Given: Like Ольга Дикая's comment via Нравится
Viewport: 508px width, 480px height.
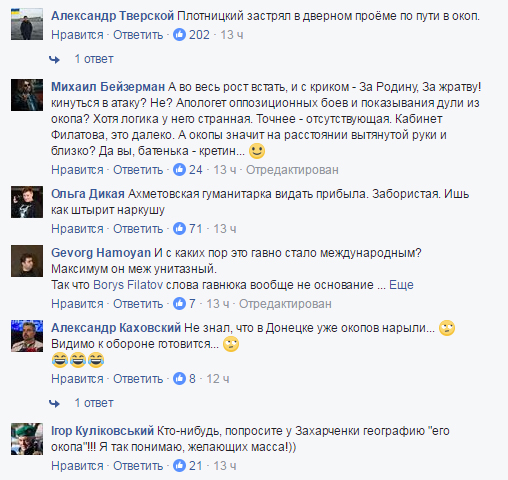Looking at the screenshot, I should pyautogui.click(x=77, y=229).
